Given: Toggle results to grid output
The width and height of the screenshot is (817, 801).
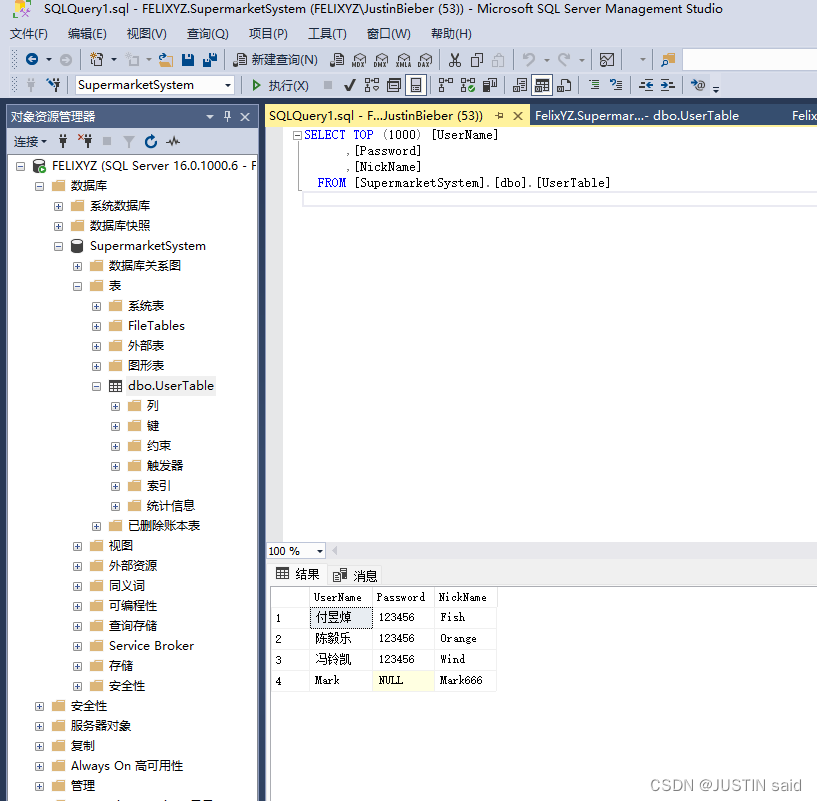Looking at the screenshot, I should coord(541,85).
